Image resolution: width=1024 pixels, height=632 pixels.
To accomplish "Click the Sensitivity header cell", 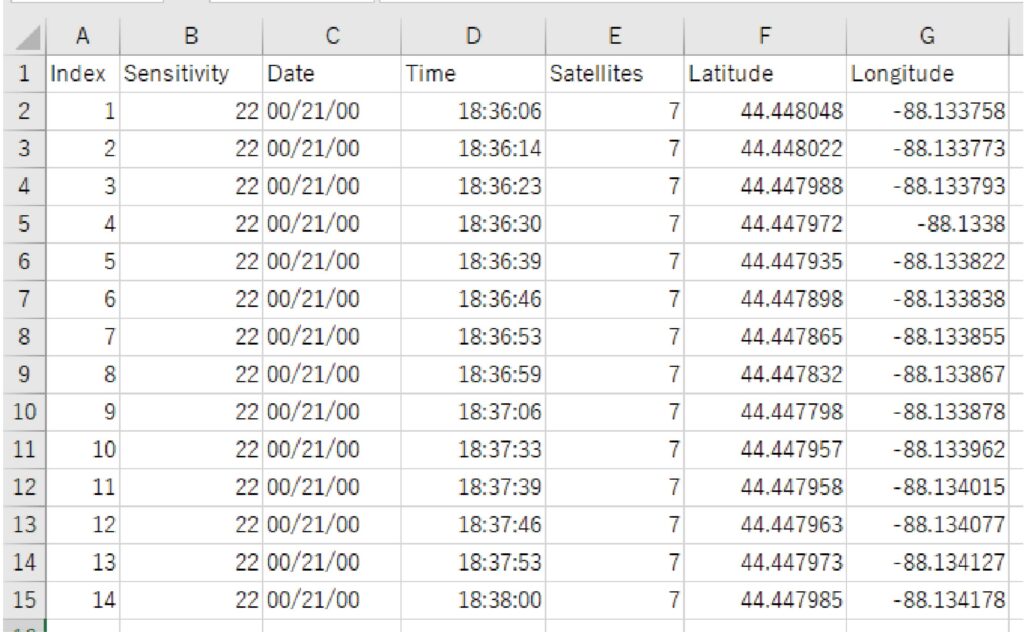I will tap(191, 73).
